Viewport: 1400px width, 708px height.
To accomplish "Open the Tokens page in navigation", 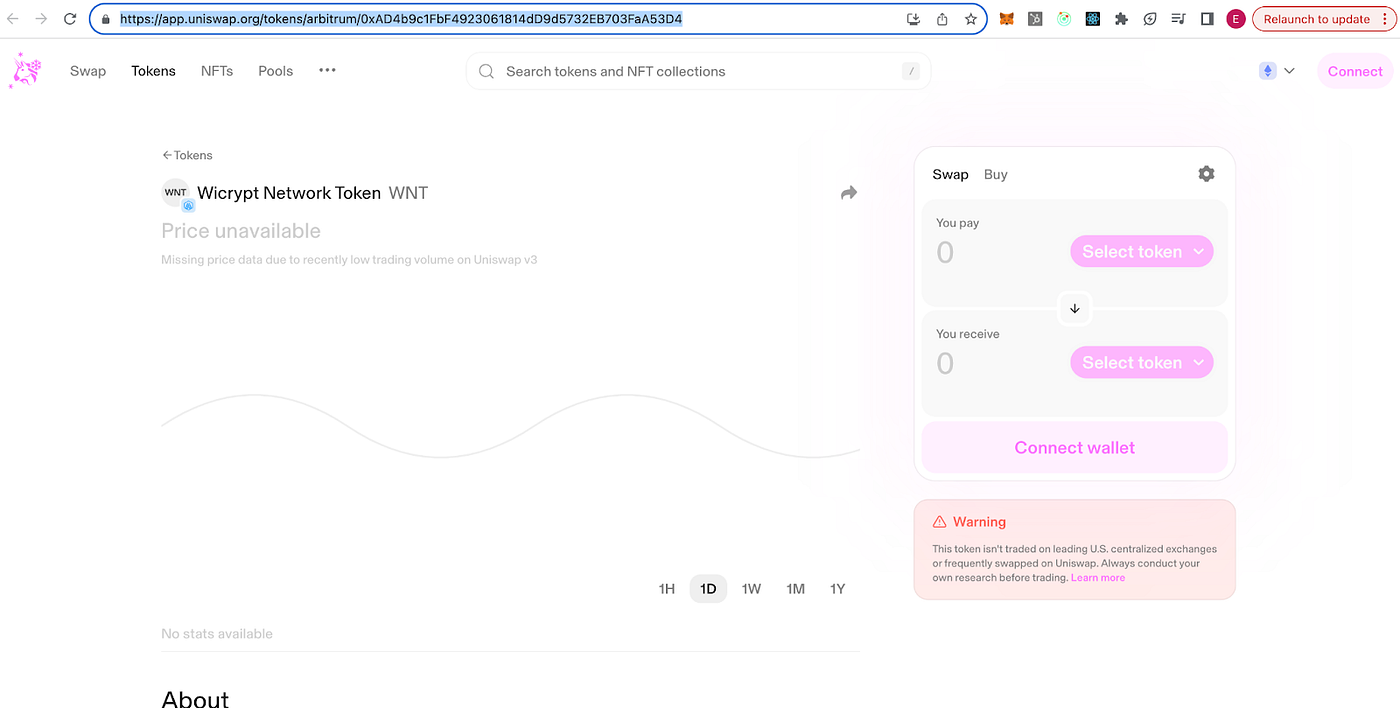I will click(x=153, y=71).
